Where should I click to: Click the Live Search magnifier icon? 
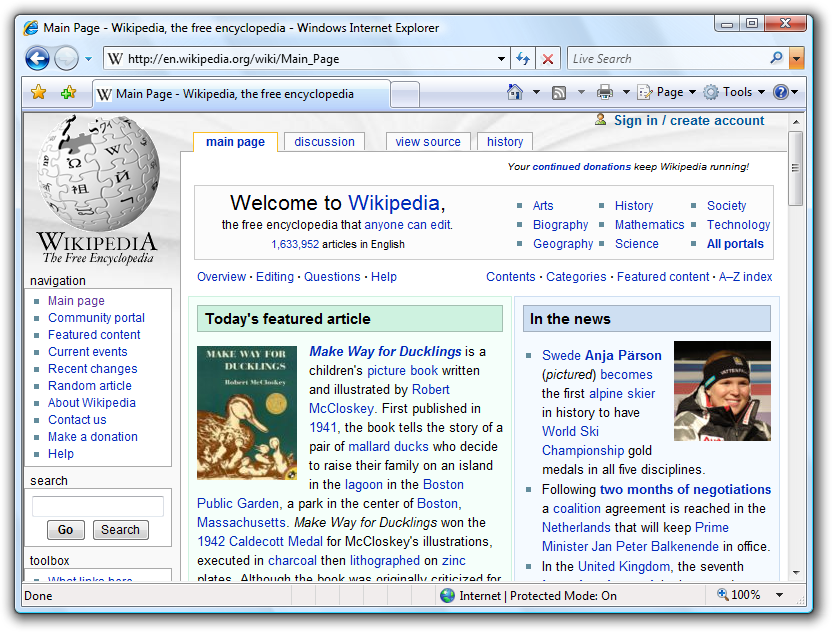pyautogui.click(x=776, y=58)
